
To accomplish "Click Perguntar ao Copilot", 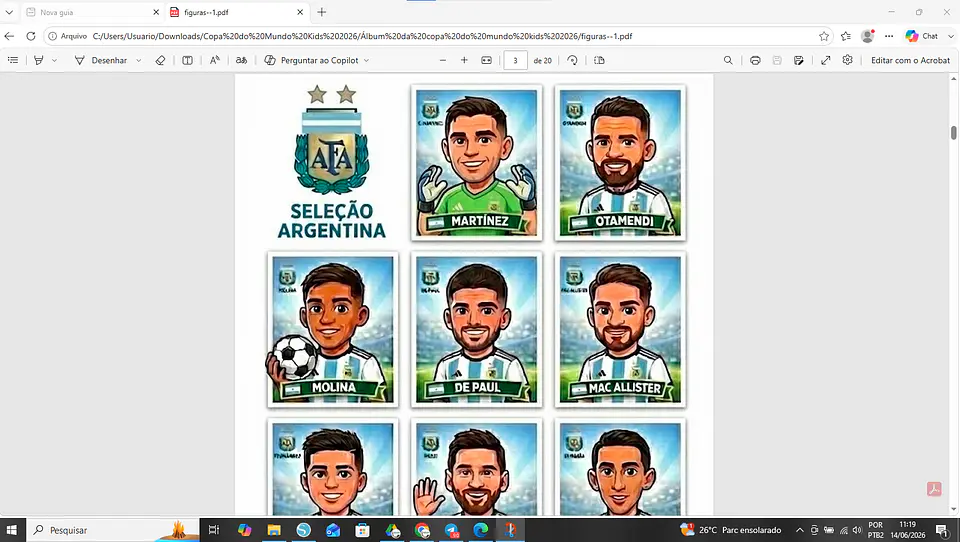I will pos(311,60).
